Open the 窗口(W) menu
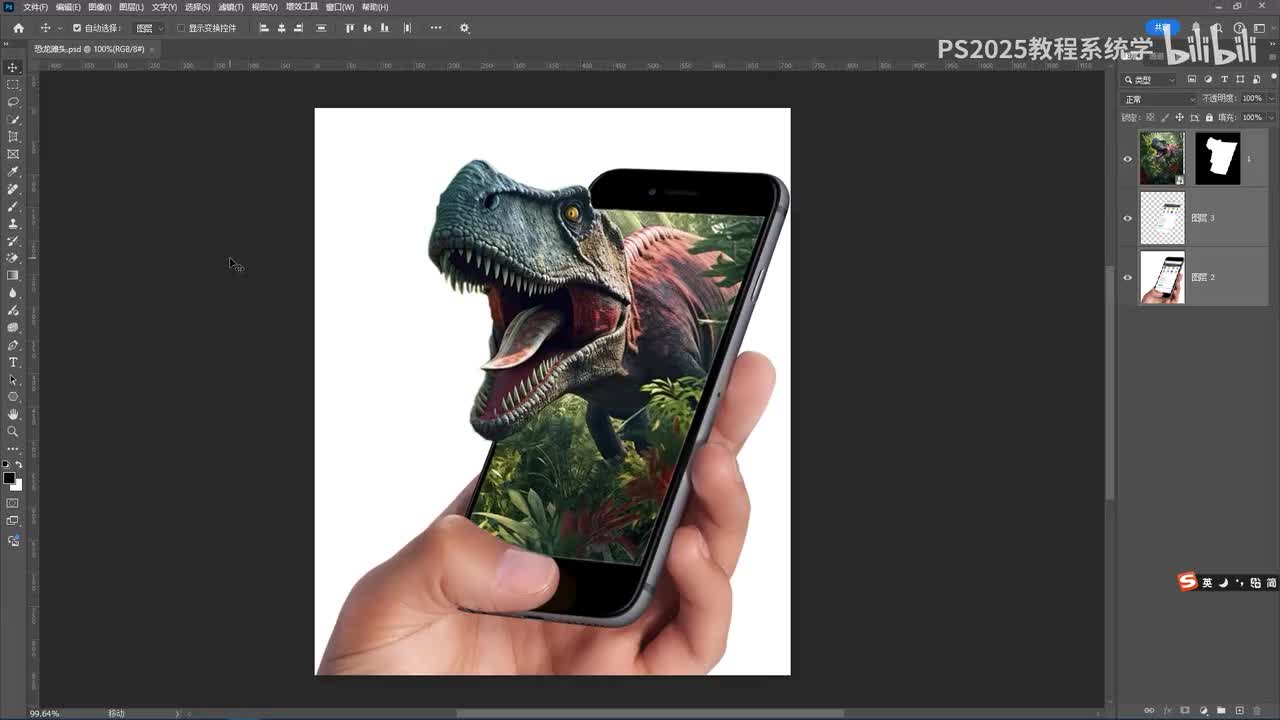The width and height of the screenshot is (1280, 720). (341, 7)
